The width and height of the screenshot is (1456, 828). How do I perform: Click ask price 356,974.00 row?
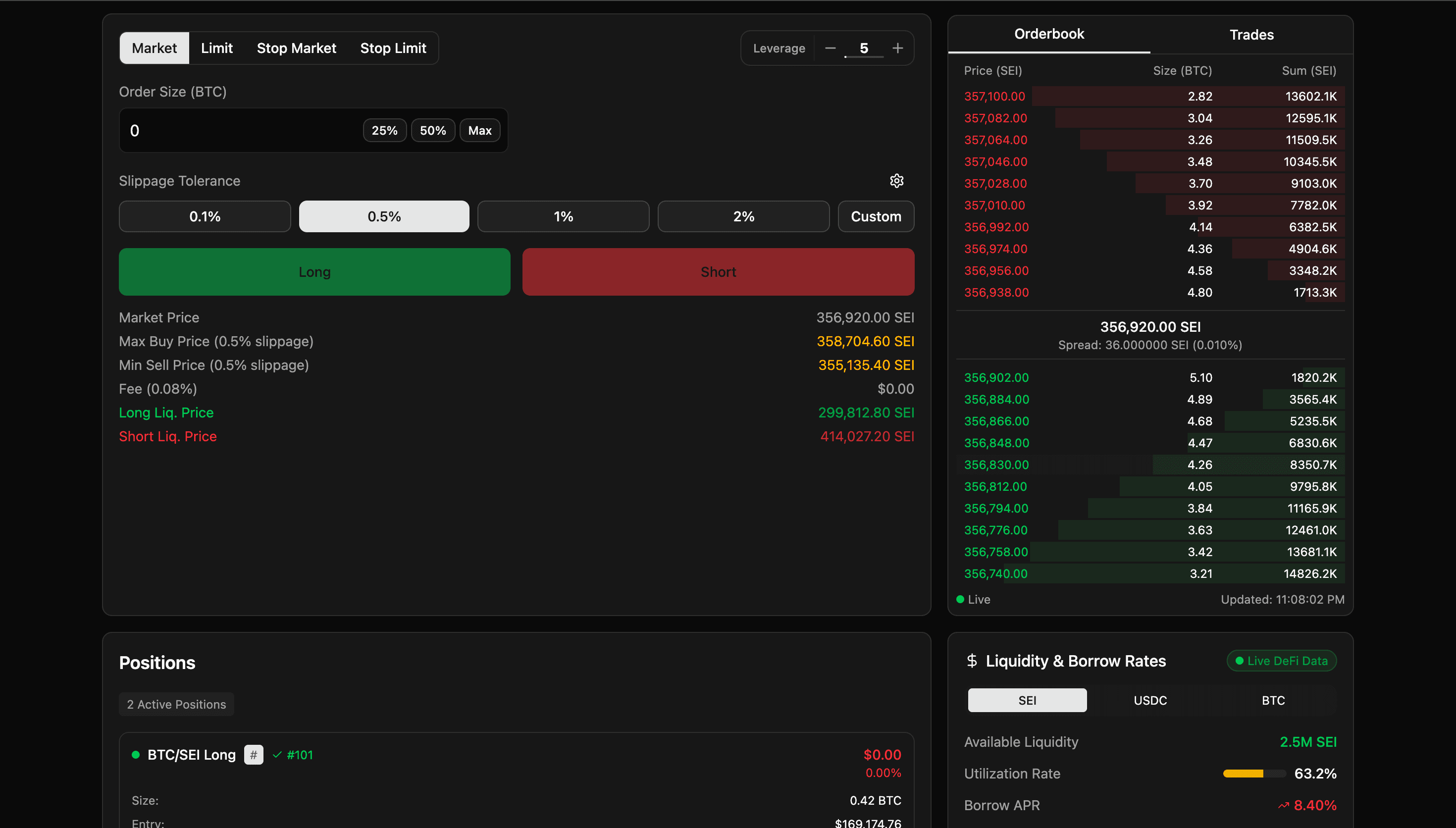click(1150, 249)
